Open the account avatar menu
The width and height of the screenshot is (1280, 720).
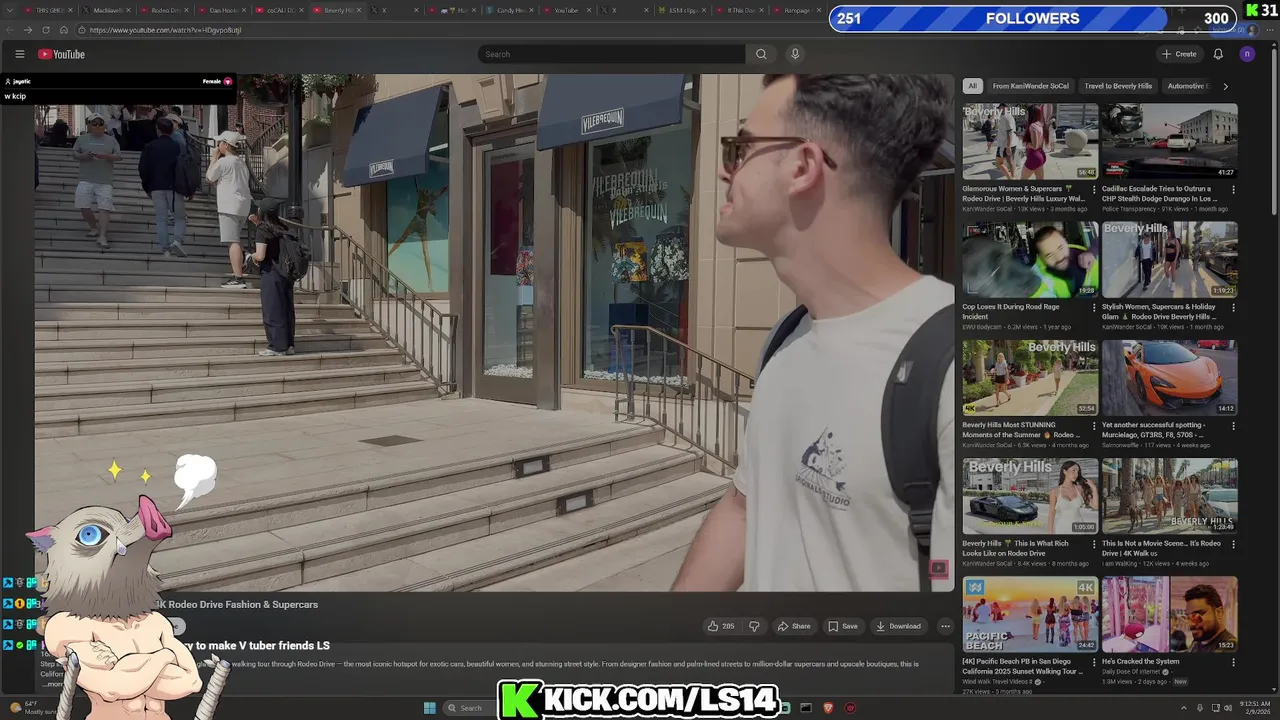[x=1246, y=54]
